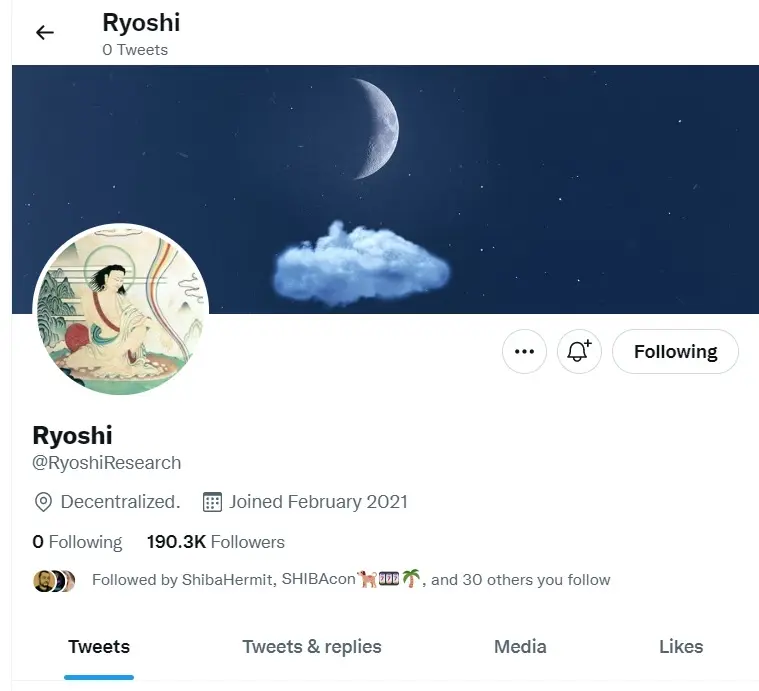Select the Tweets tab

pos(99,647)
